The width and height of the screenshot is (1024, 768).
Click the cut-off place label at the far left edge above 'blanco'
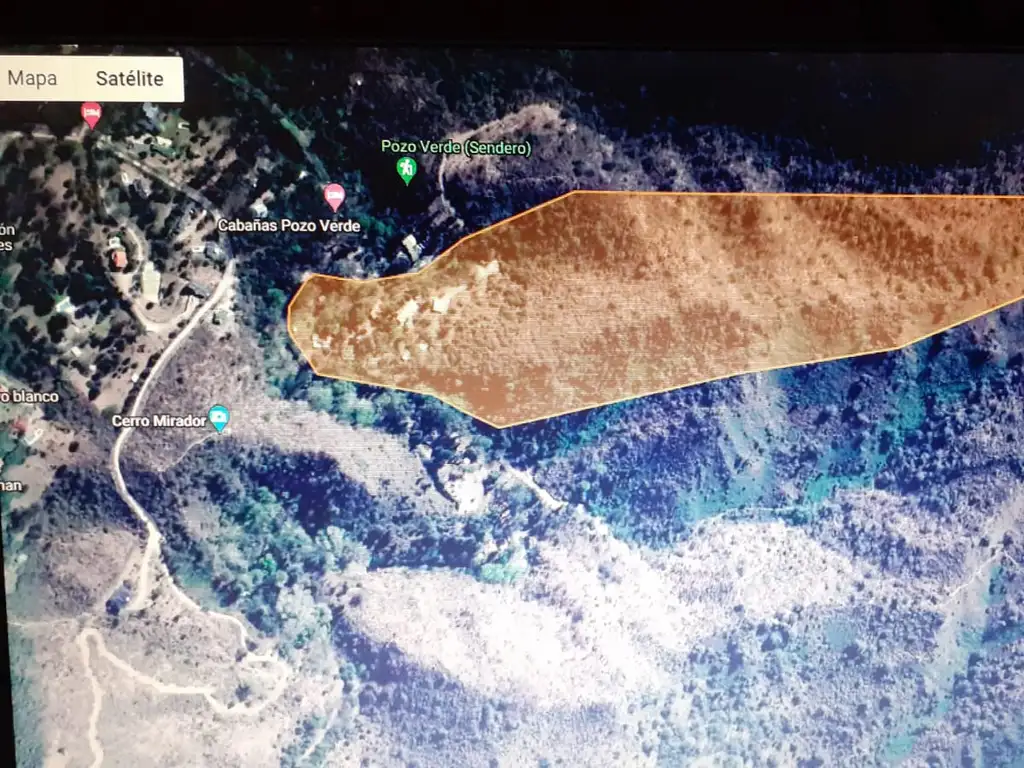(x=6, y=236)
